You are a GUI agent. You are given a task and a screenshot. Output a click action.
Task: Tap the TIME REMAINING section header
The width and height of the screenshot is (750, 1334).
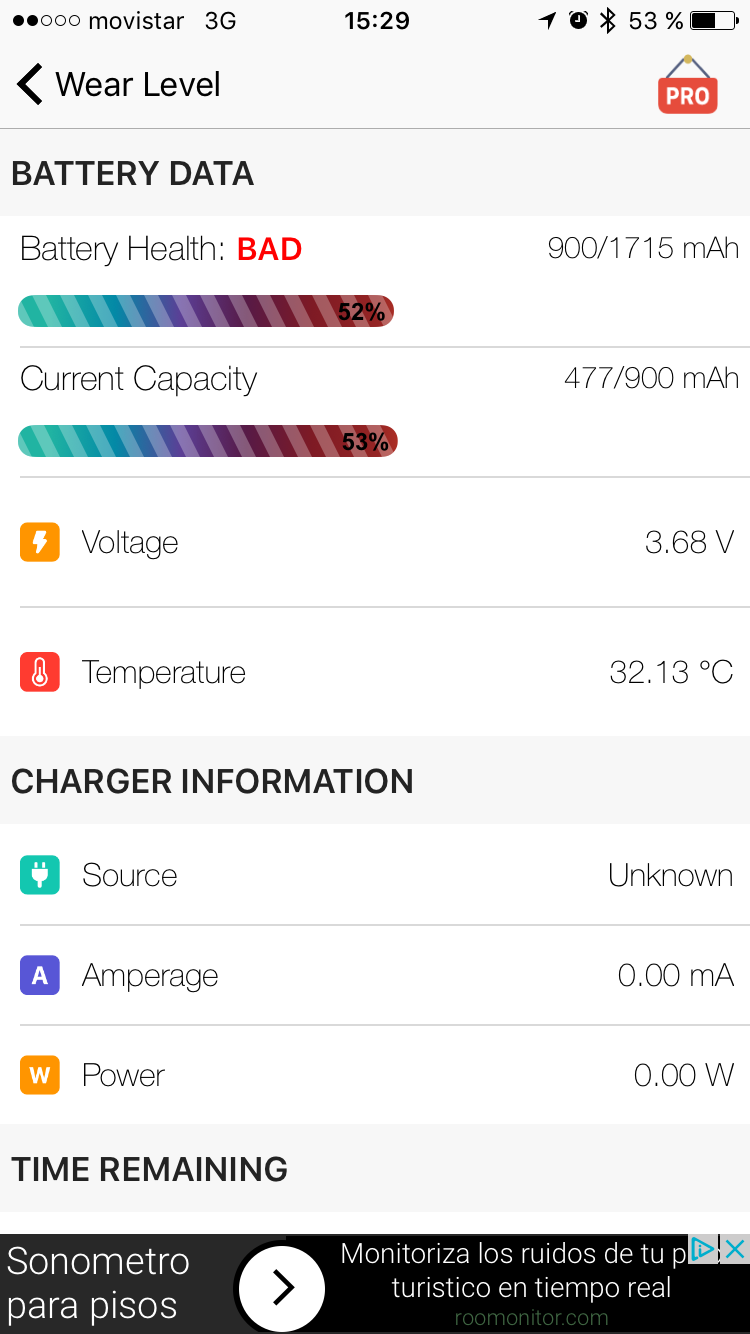(x=150, y=1169)
